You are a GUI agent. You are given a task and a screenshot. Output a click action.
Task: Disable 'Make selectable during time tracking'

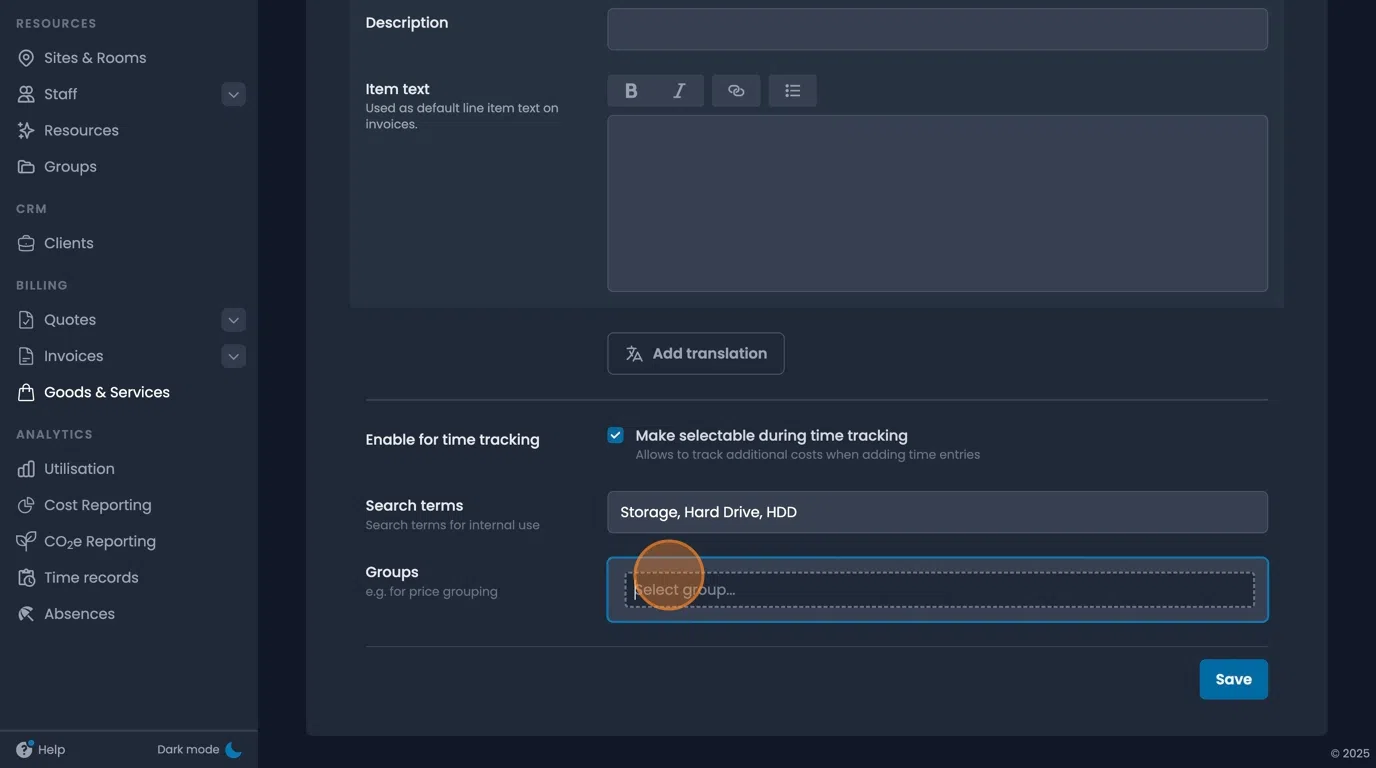(614, 434)
